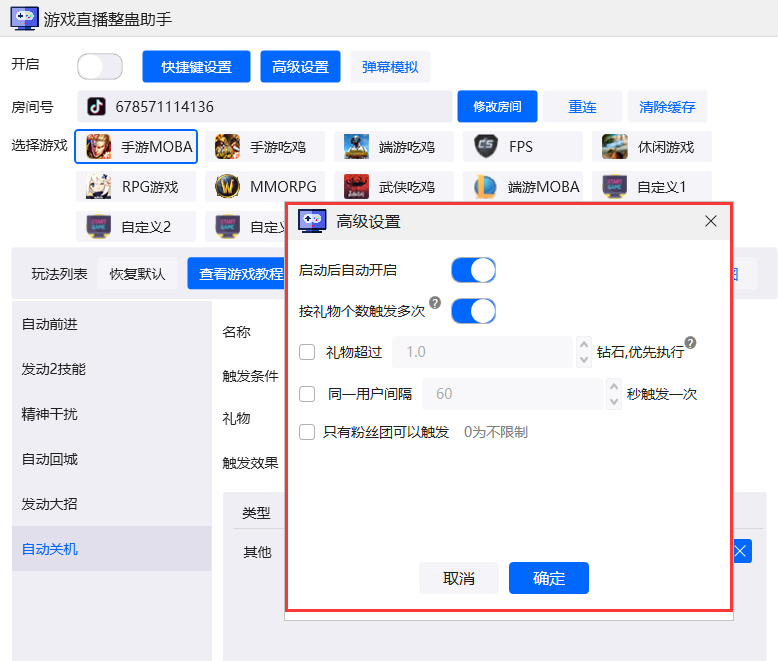The width and height of the screenshot is (778, 661).
Task: Pick the MMORPG game icon
Action: [227, 187]
